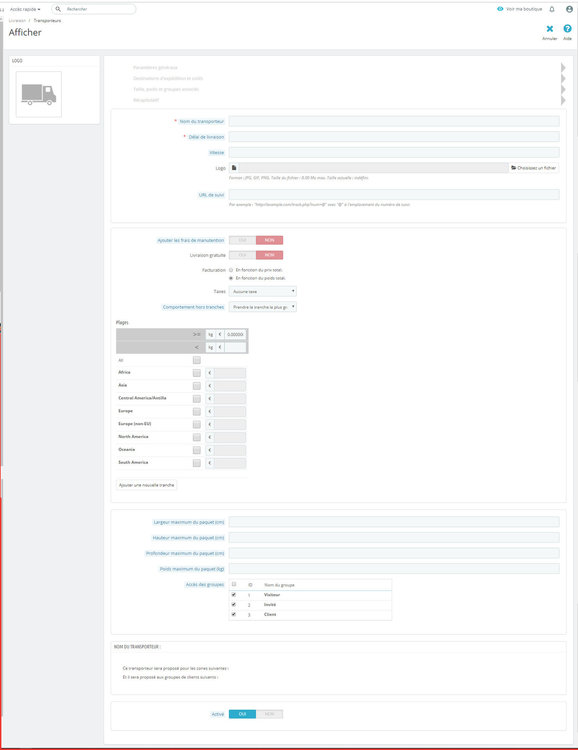Click the < range upper bound field

(x=235, y=347)
